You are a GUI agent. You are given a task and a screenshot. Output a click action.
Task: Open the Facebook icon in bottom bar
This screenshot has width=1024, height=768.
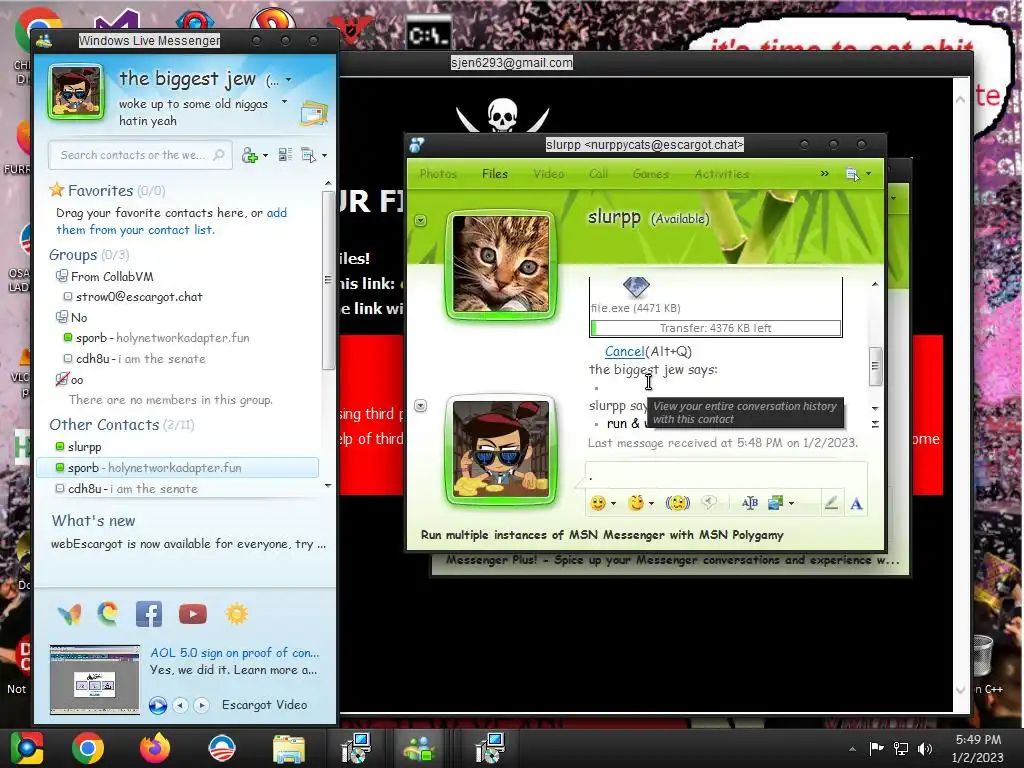(x=149, y=614)
